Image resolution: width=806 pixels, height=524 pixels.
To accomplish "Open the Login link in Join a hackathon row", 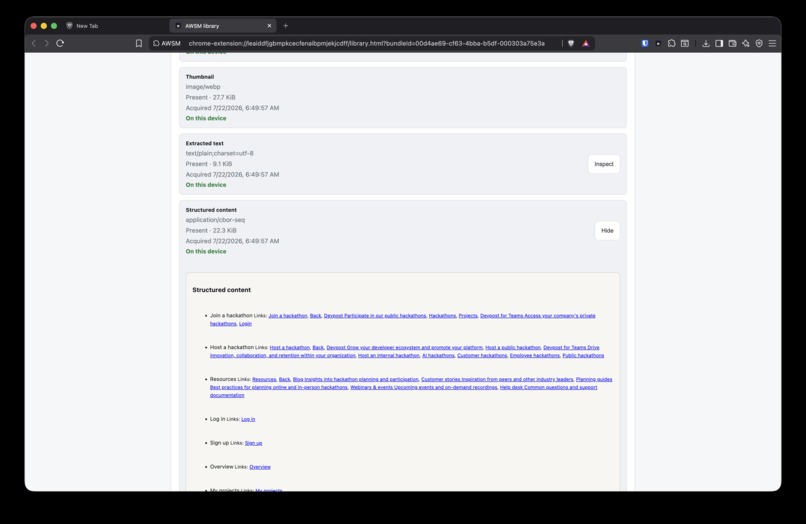I will pos(245,323).
